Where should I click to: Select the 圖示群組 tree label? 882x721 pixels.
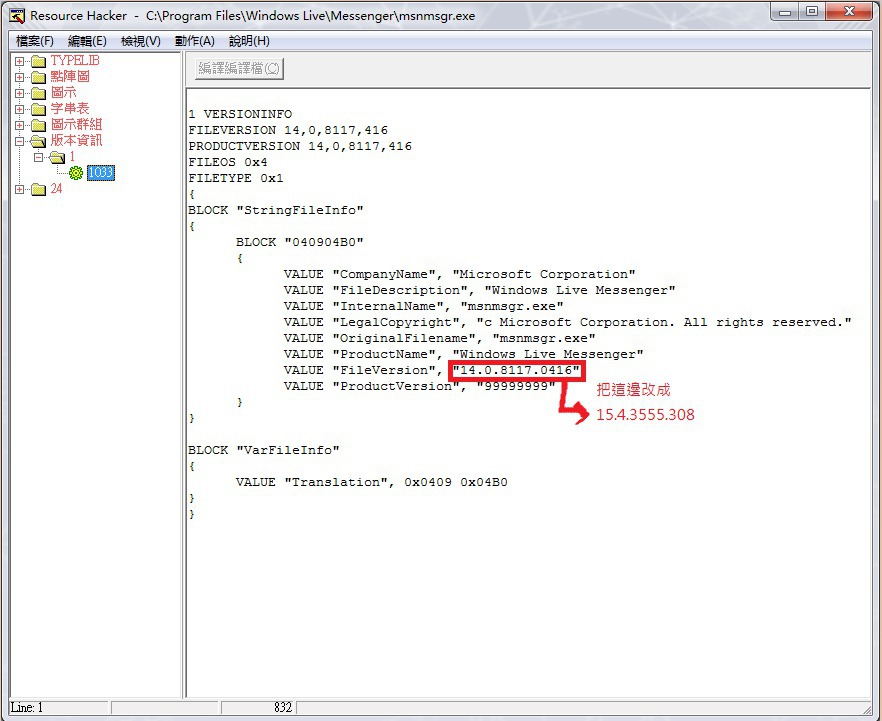point(76,124)
